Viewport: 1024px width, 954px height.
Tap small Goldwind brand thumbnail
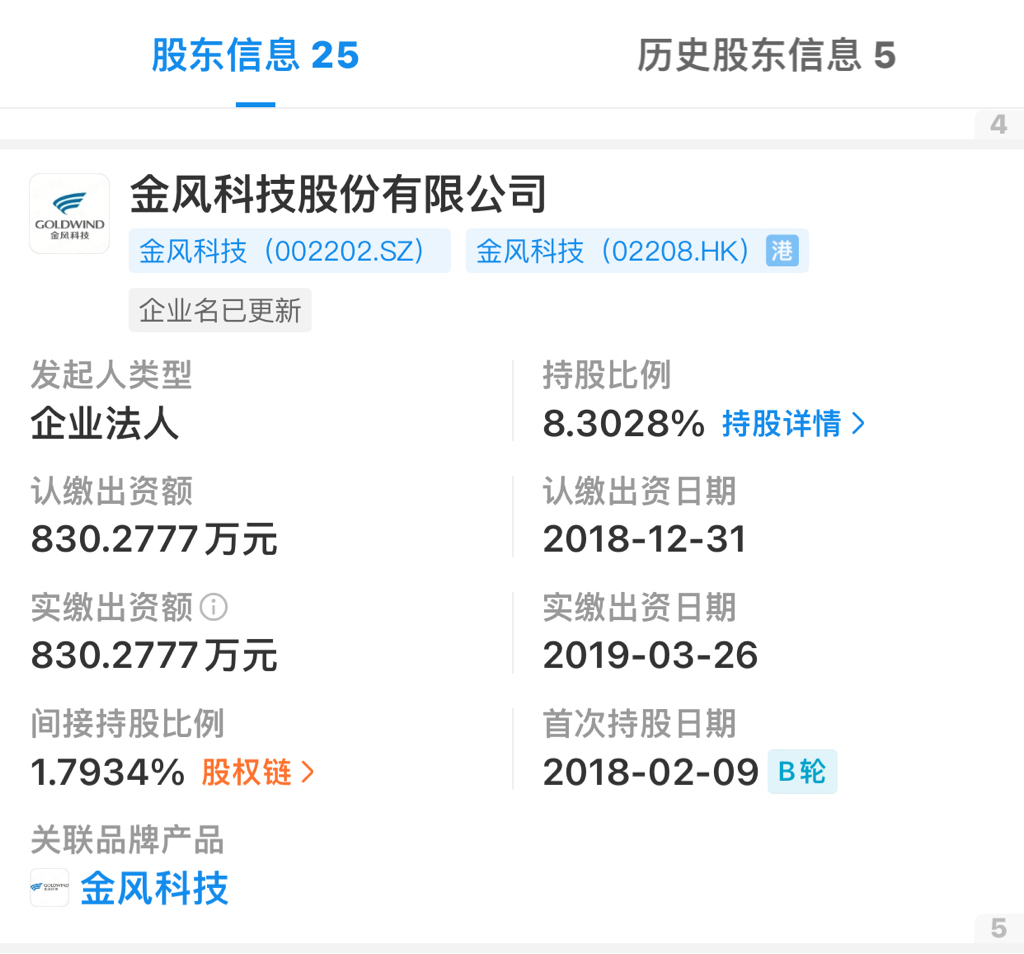coord(50,887)
